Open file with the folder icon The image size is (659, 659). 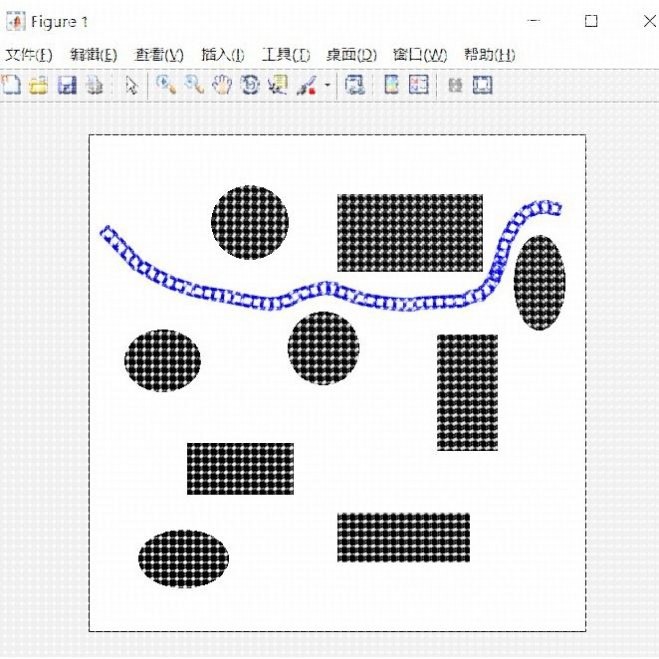(x=39, y=86)
